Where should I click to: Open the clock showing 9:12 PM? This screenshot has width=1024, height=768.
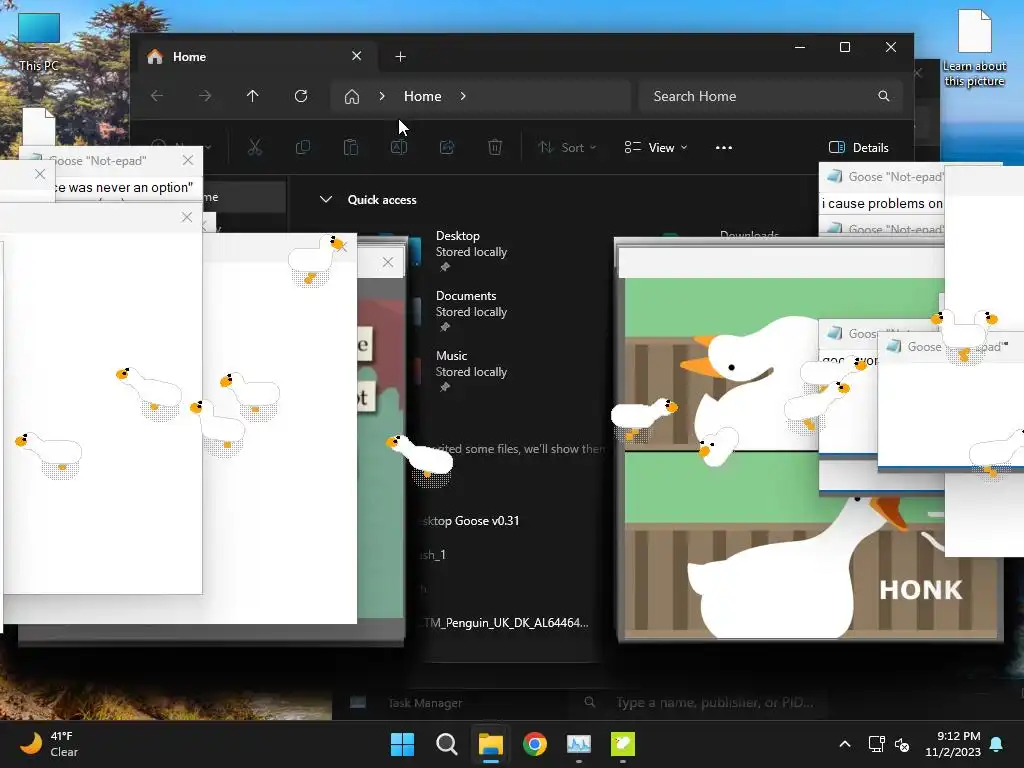point(953,744)
